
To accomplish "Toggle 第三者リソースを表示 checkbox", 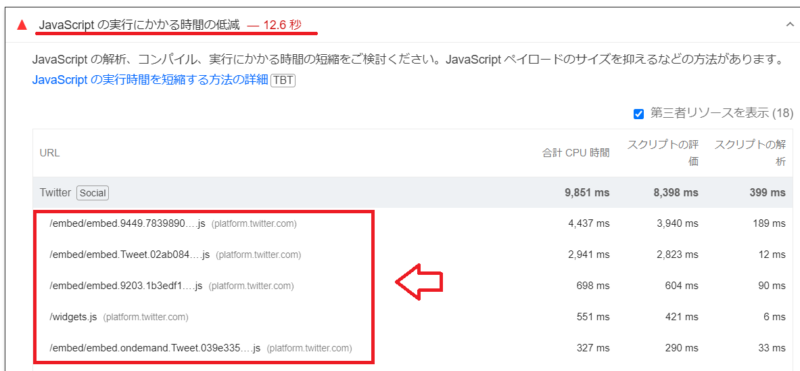I will (x=638, y=114).
